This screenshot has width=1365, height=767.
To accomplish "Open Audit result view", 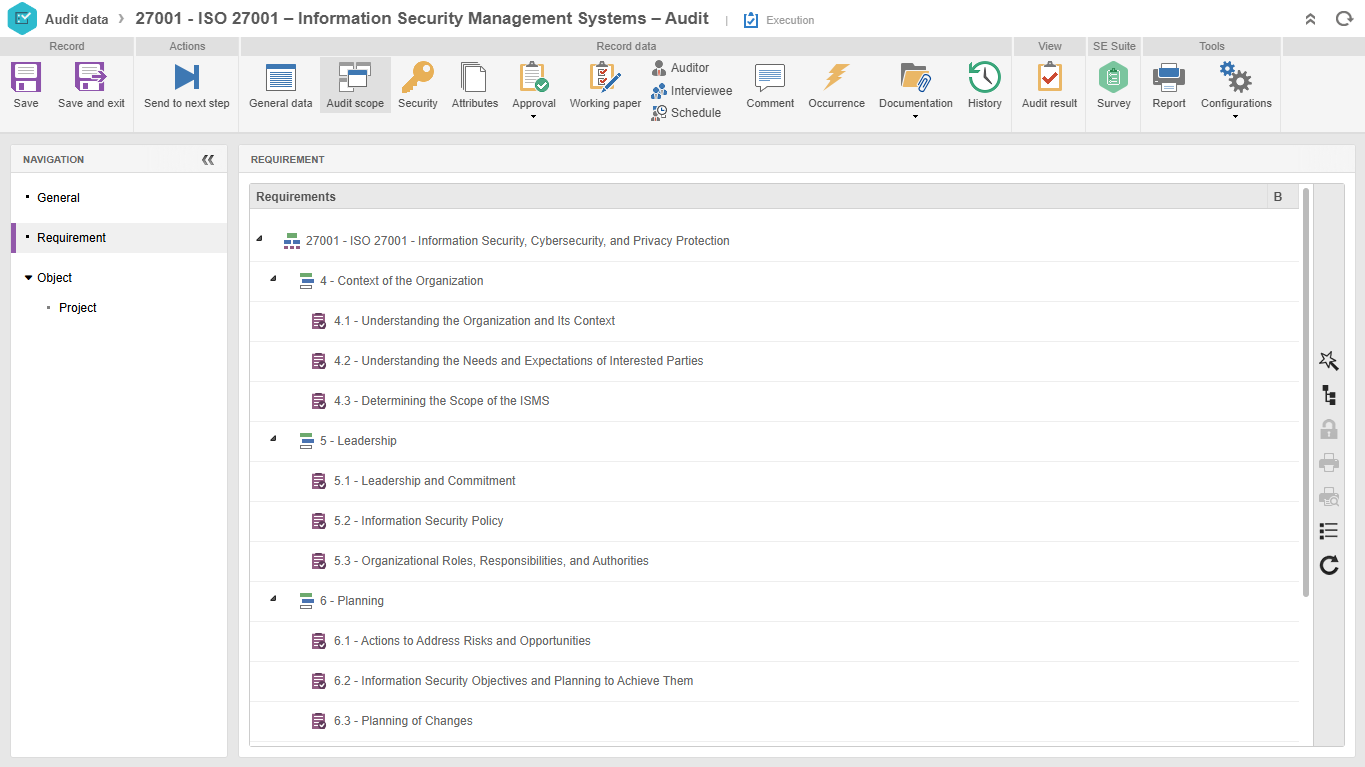I will 1050,85.
